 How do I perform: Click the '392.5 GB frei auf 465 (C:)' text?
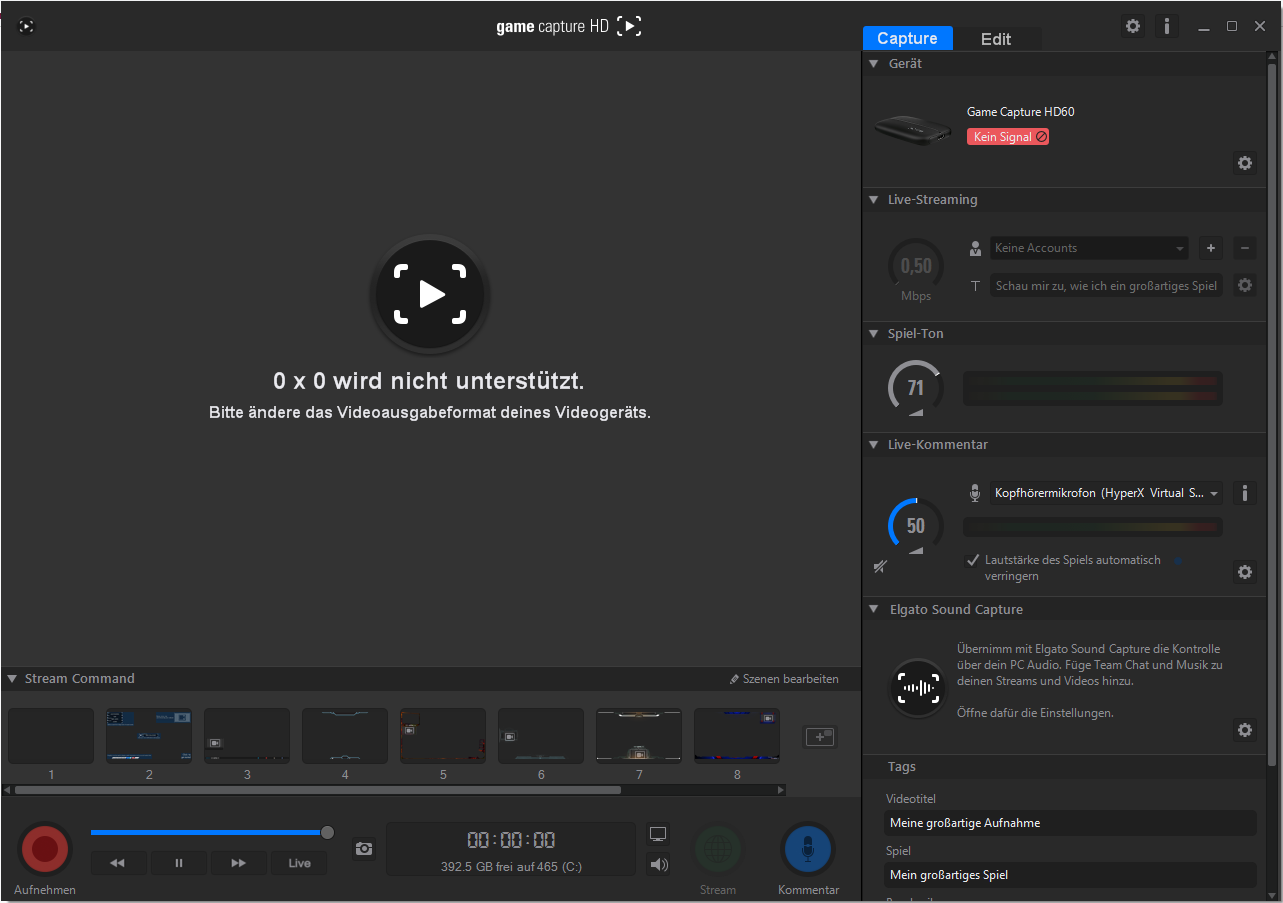click(x=511, y=867)
